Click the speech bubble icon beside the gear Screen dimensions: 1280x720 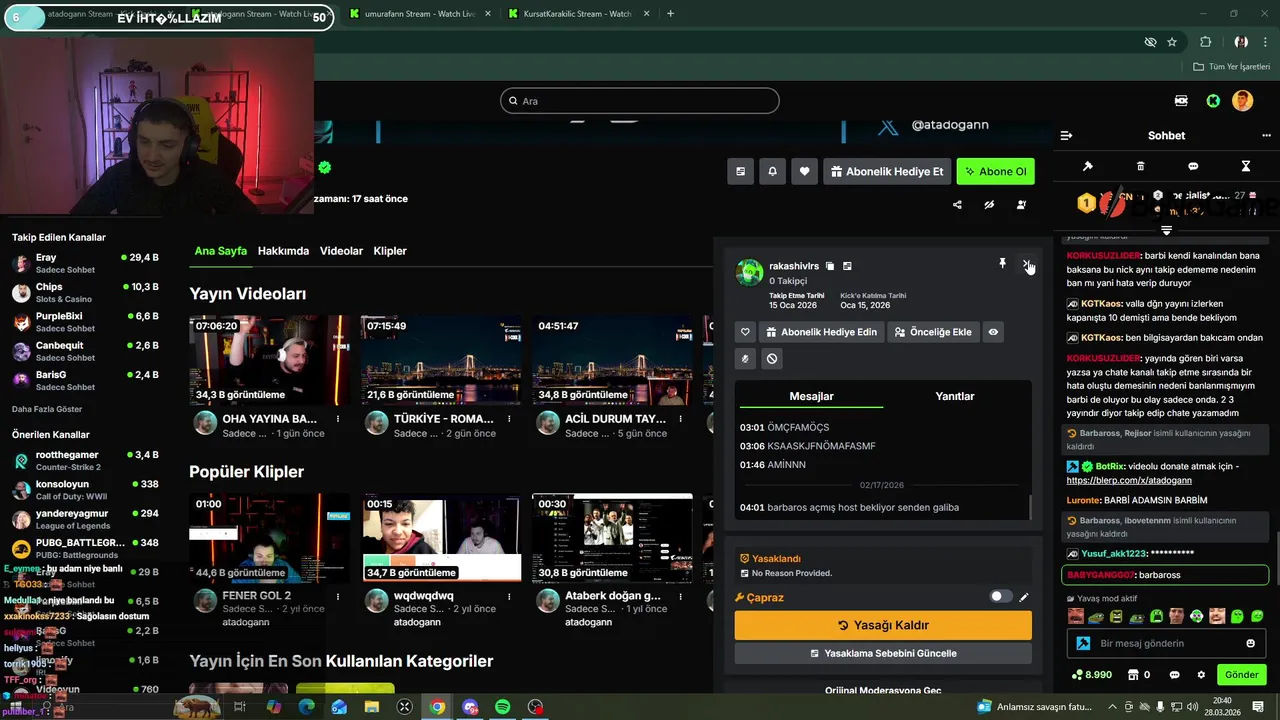(x=1174, y=675)
